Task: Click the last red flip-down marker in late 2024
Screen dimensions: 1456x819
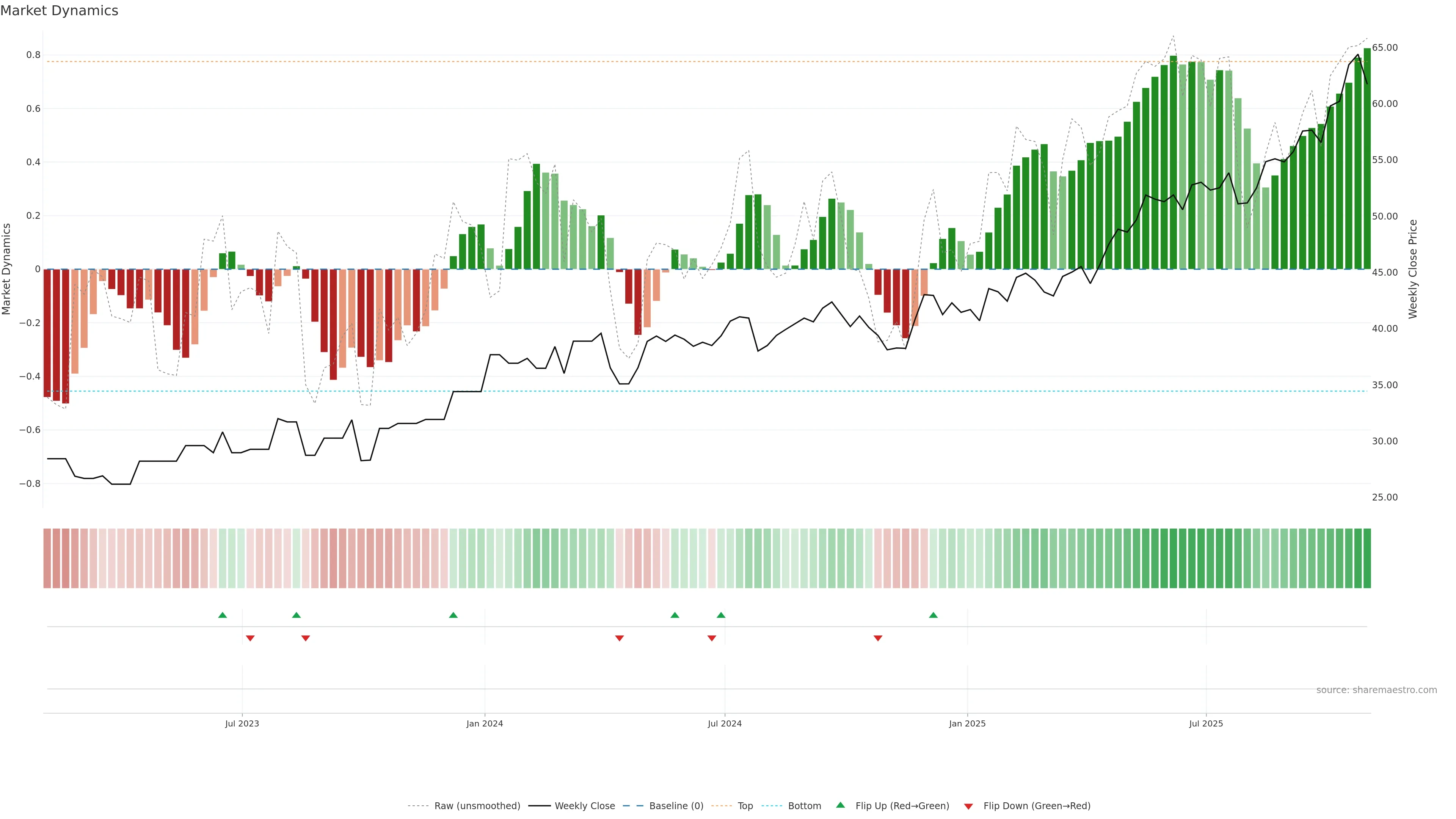Action: 878,638
